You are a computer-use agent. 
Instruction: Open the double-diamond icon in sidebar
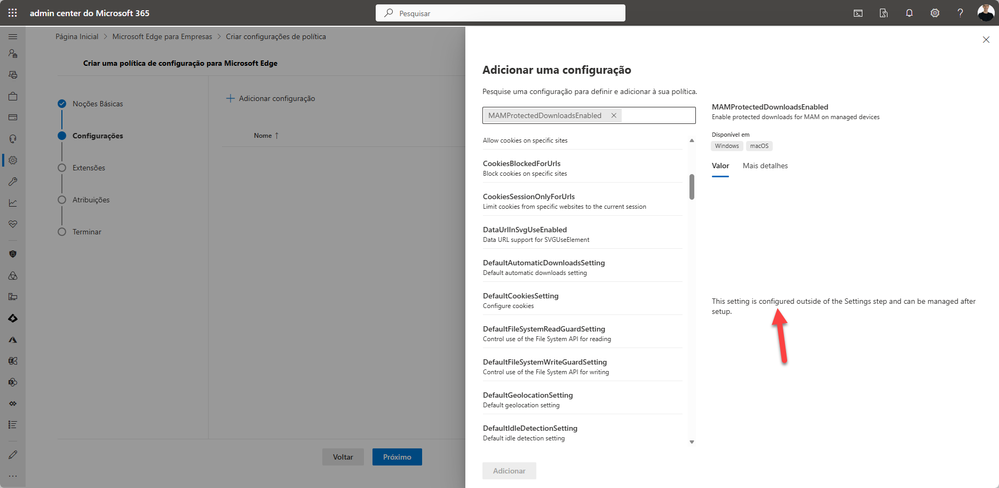[x=13, y=403]
